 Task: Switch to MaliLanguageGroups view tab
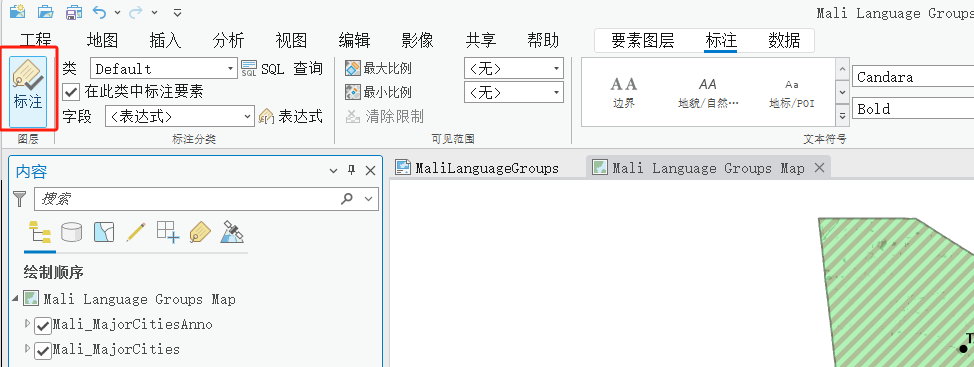tap(487, 168)
